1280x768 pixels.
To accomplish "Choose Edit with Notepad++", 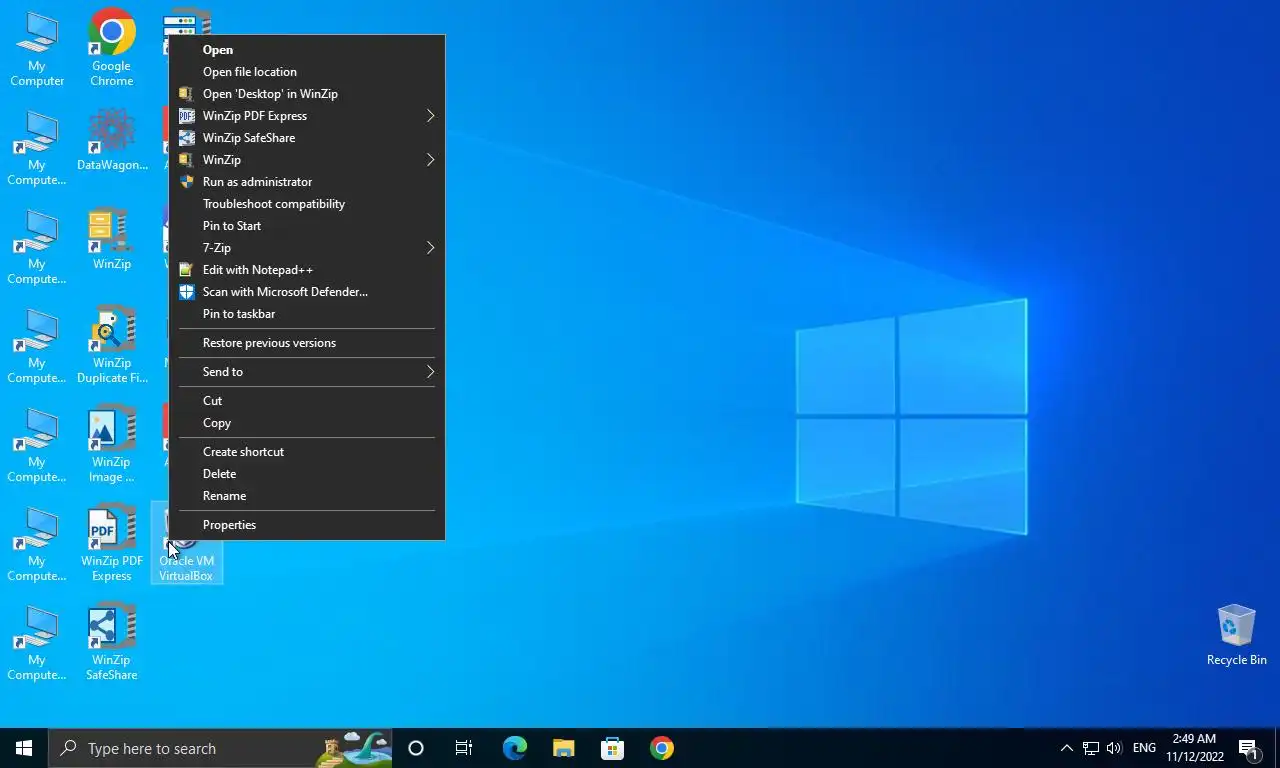I will pyautogui.click(x=307, y=269).
